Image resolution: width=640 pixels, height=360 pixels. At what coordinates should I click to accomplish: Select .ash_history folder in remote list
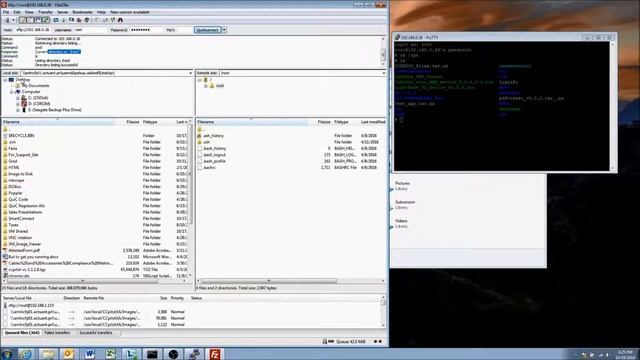point(213,136)
